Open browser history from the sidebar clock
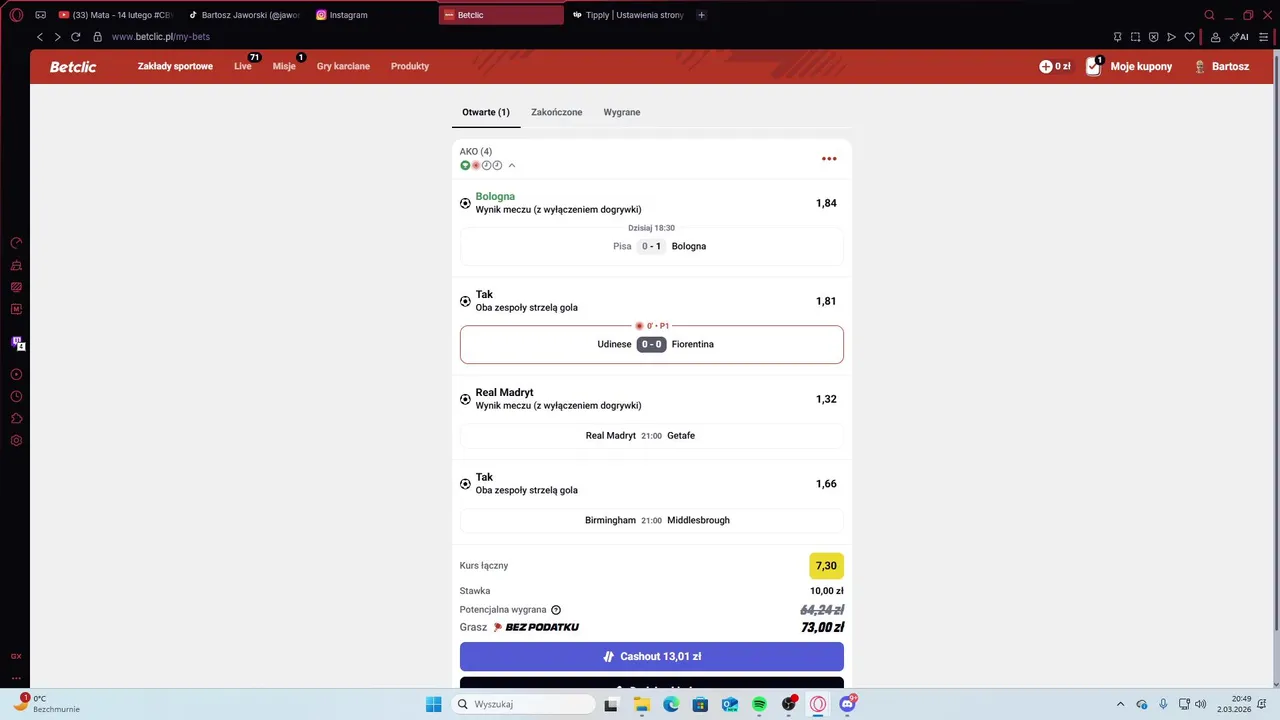Image resolution: width=1280 pixels, height=720 pixels. pyautogui.click(x=16, y=397)
